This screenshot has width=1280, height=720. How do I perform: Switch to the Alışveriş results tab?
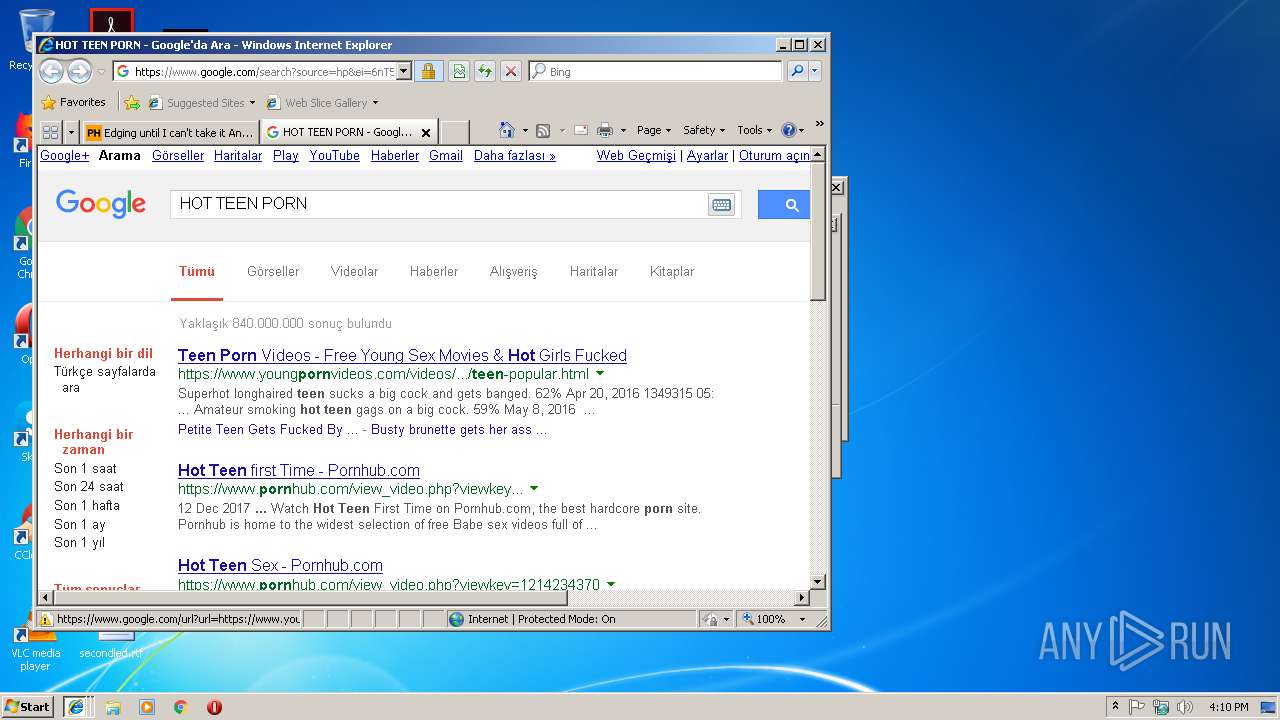(514, 271)
